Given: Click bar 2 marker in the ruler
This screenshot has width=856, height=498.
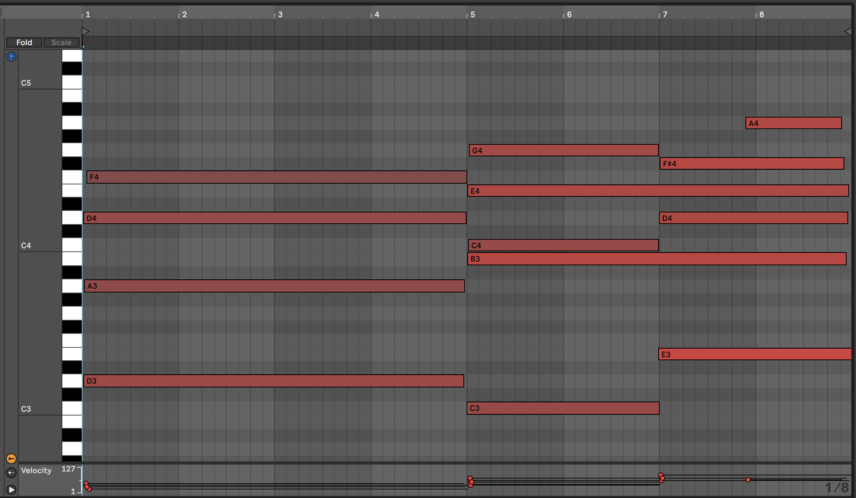Looking at the screenshot, I should click(x=184, y=14).
